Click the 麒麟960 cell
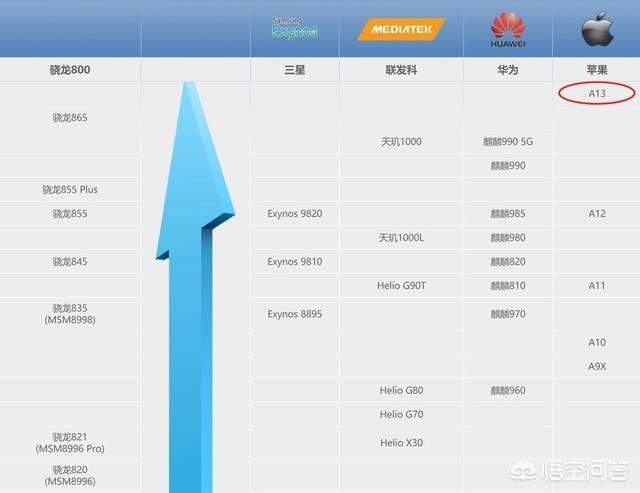The height and width of the screenshot is (493, 640). point(508,390)
